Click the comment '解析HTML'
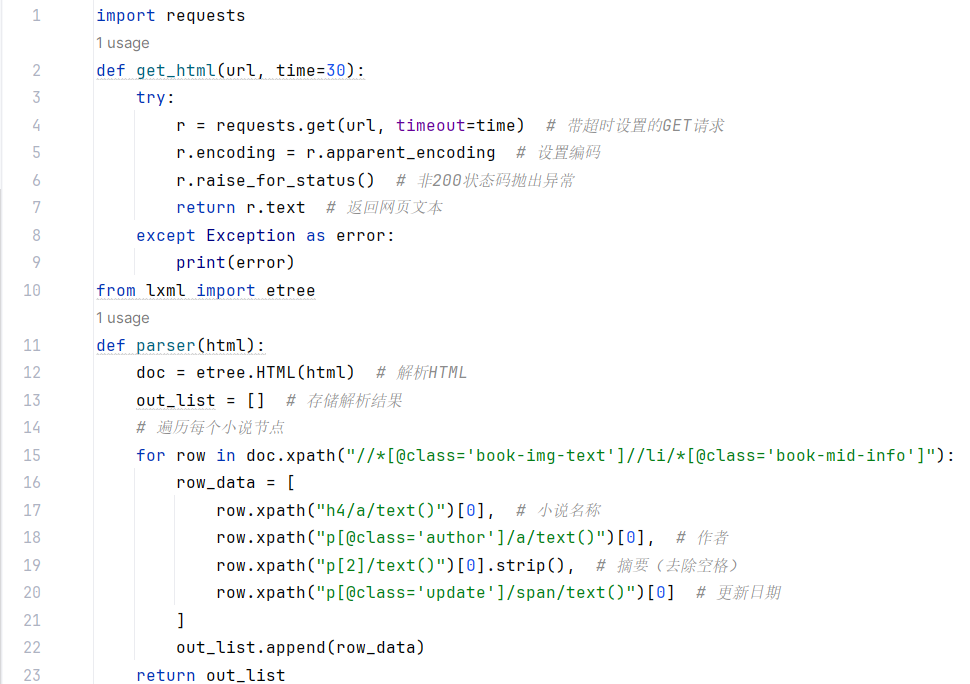The height and width of the screenshot is (684, 970). (x=422, y=373)
